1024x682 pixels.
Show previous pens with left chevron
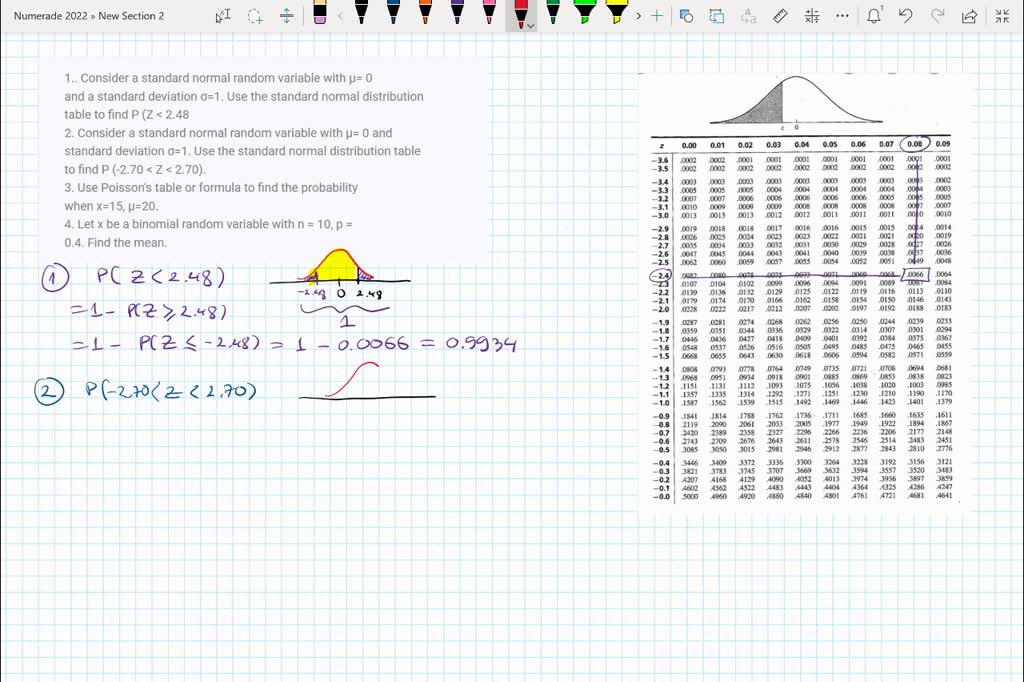click(x=340, y=16)
